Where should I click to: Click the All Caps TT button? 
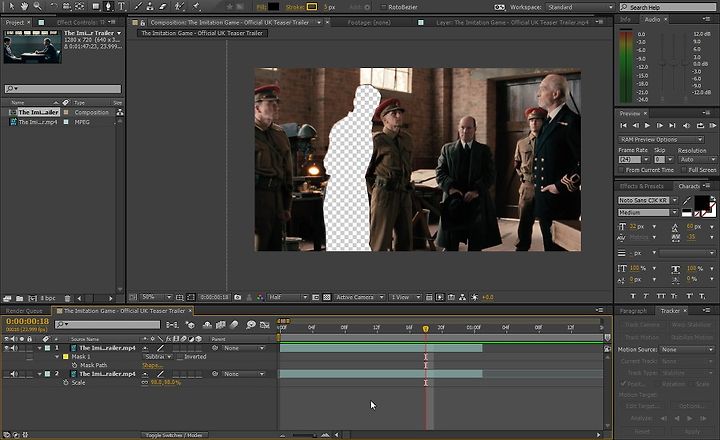tap(661, 296)
